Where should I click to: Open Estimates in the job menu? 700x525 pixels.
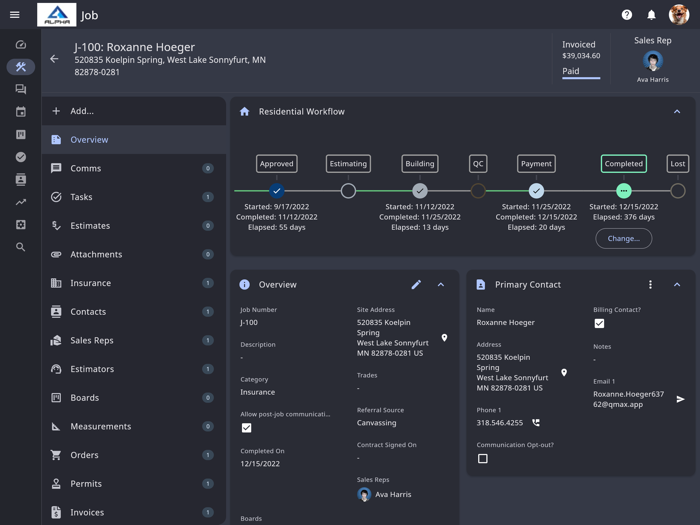click(x=90, y=226)
